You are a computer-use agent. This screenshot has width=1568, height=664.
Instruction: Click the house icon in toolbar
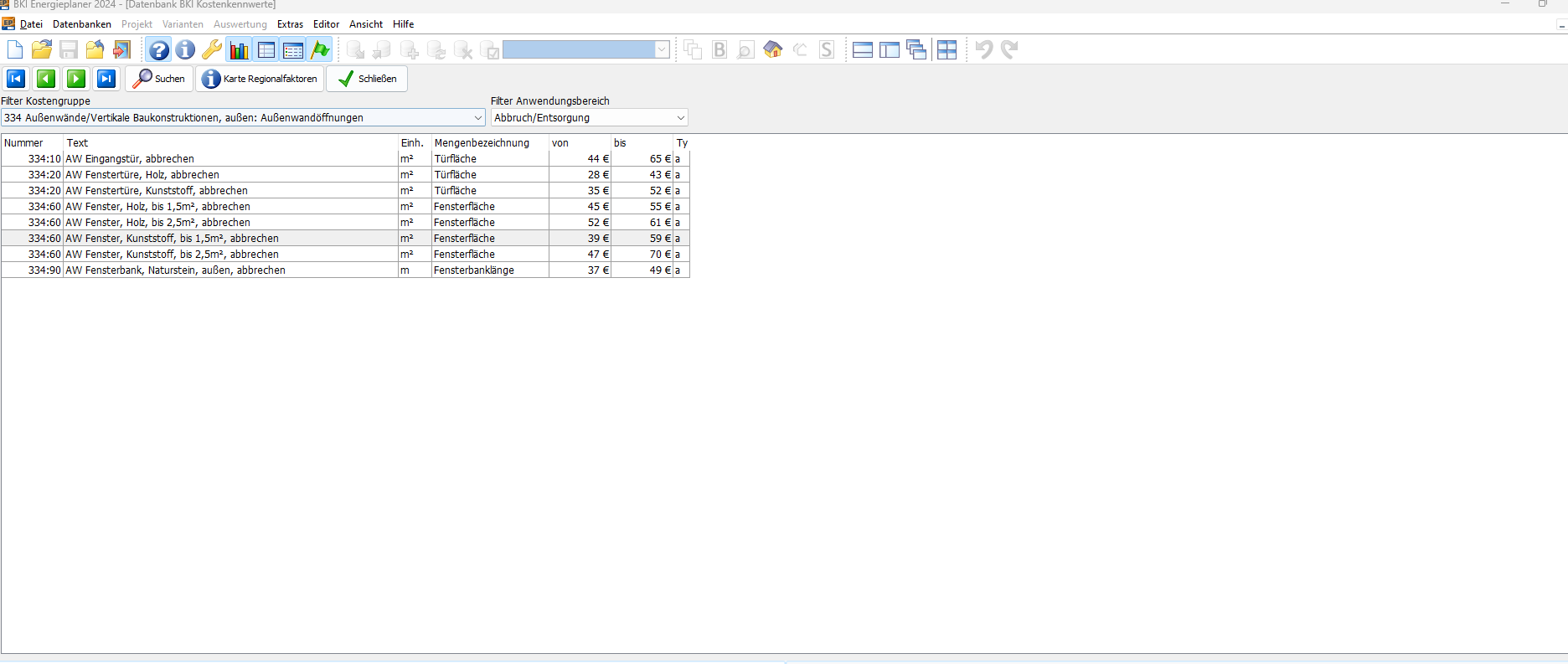[772, 50]
